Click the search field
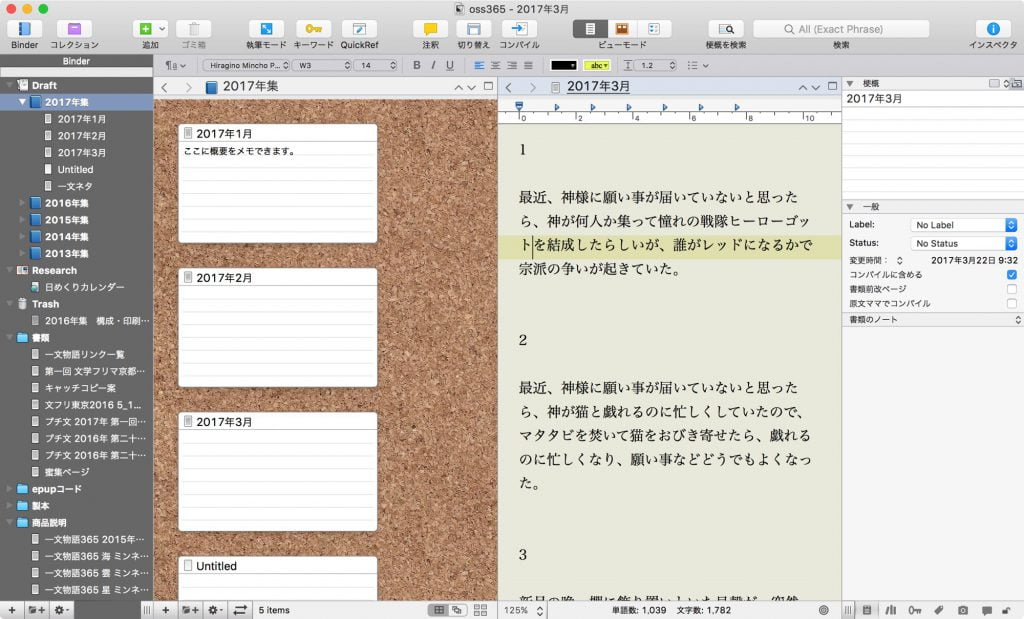Image resolution: width=1024 pixels, height=619 pixels. 841,29
